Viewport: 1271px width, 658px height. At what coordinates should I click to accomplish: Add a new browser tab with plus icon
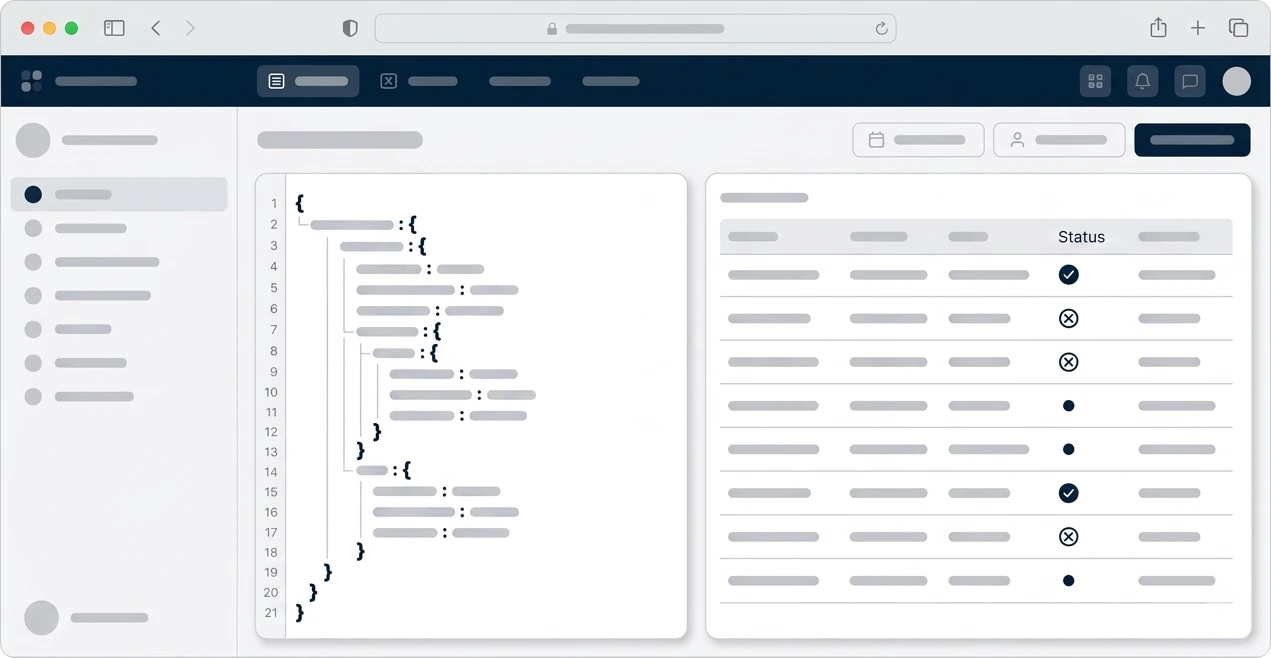coord(1198,28)
